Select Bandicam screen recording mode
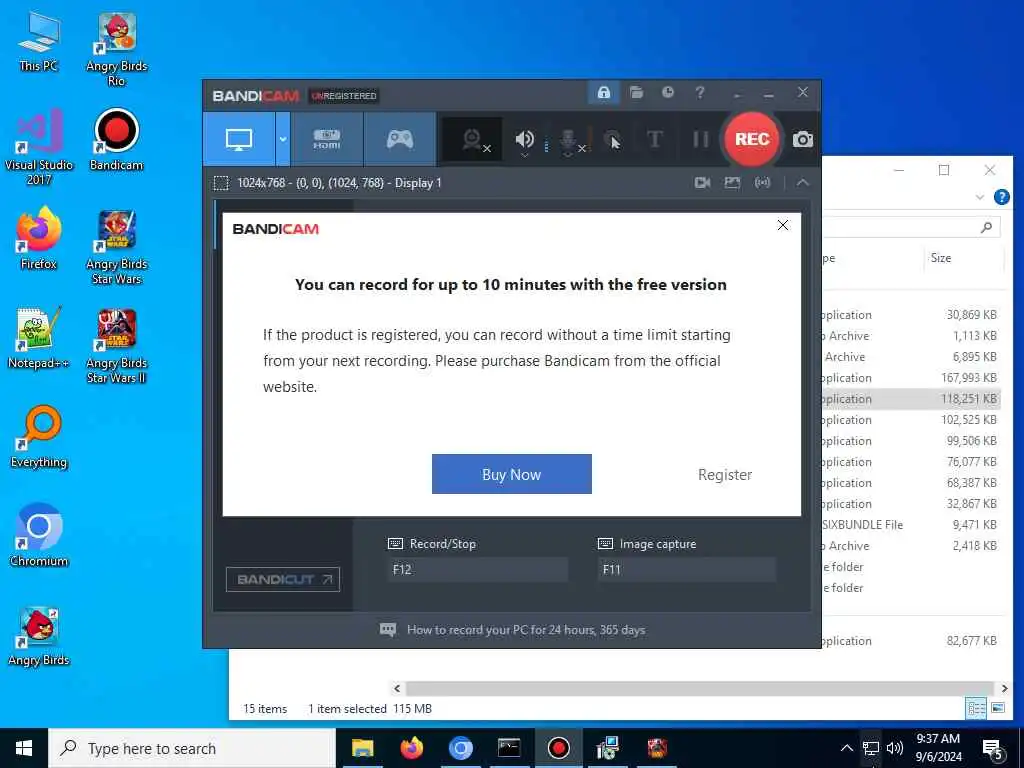 239,139
